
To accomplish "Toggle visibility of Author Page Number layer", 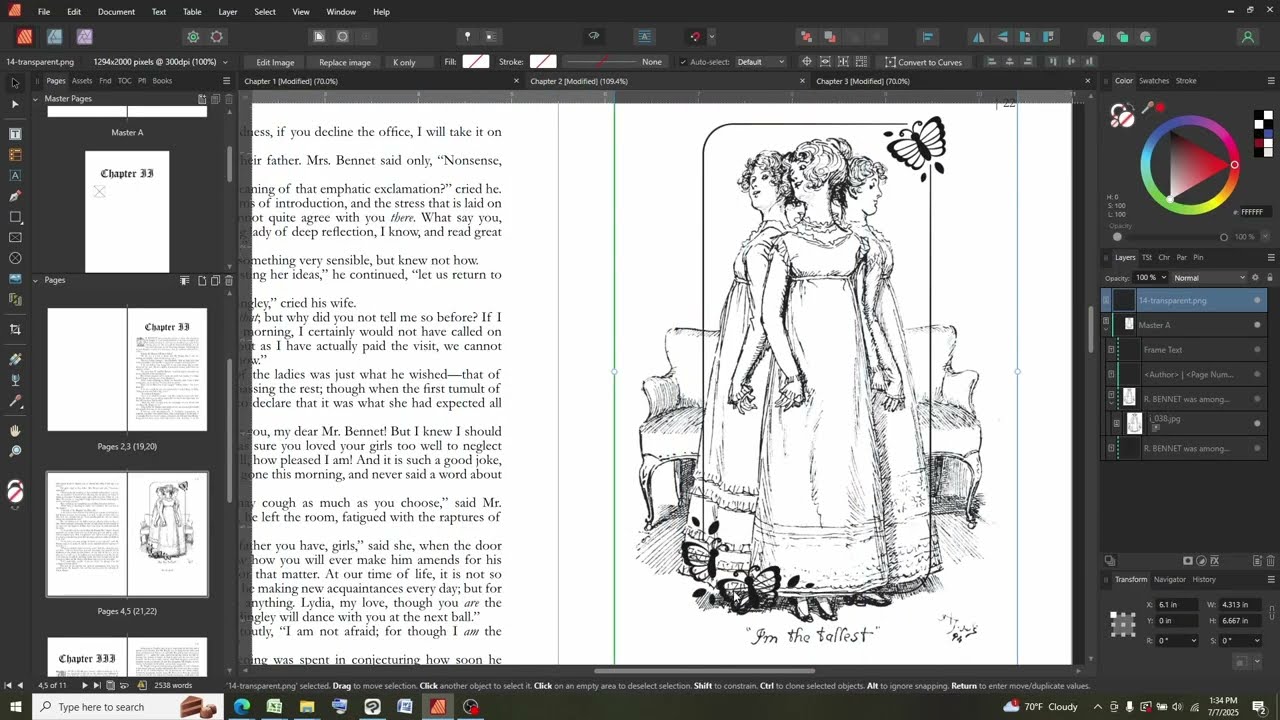I will click(1257, 374).
